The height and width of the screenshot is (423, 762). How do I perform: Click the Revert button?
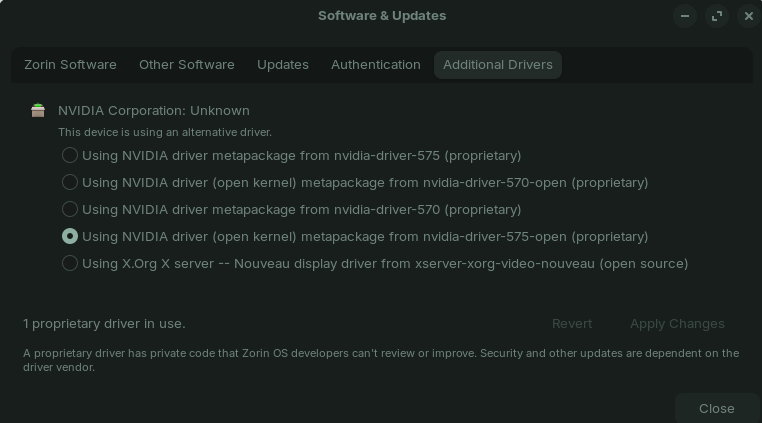[572, 324]
